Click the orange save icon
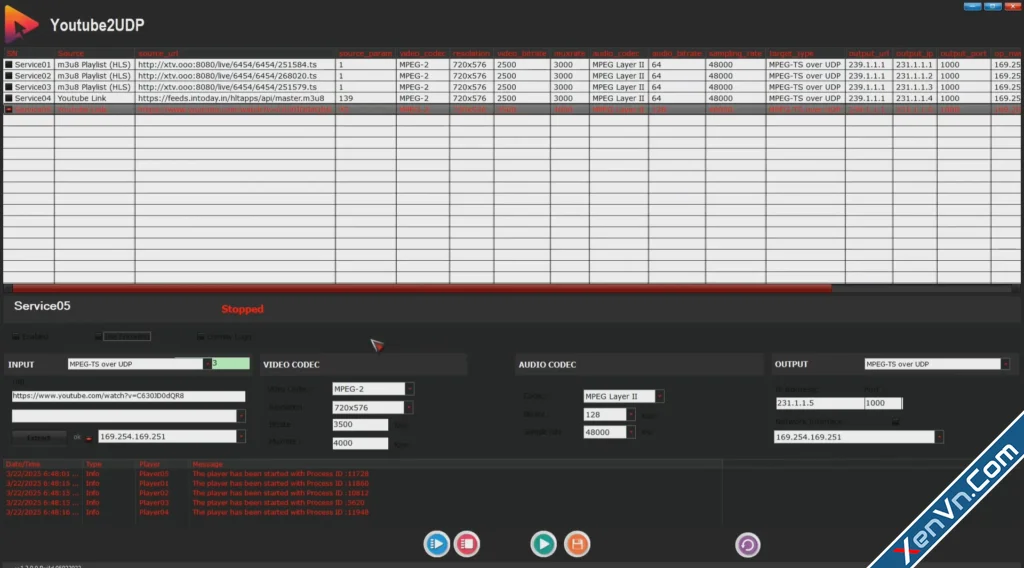 click(x=577, y=544)
